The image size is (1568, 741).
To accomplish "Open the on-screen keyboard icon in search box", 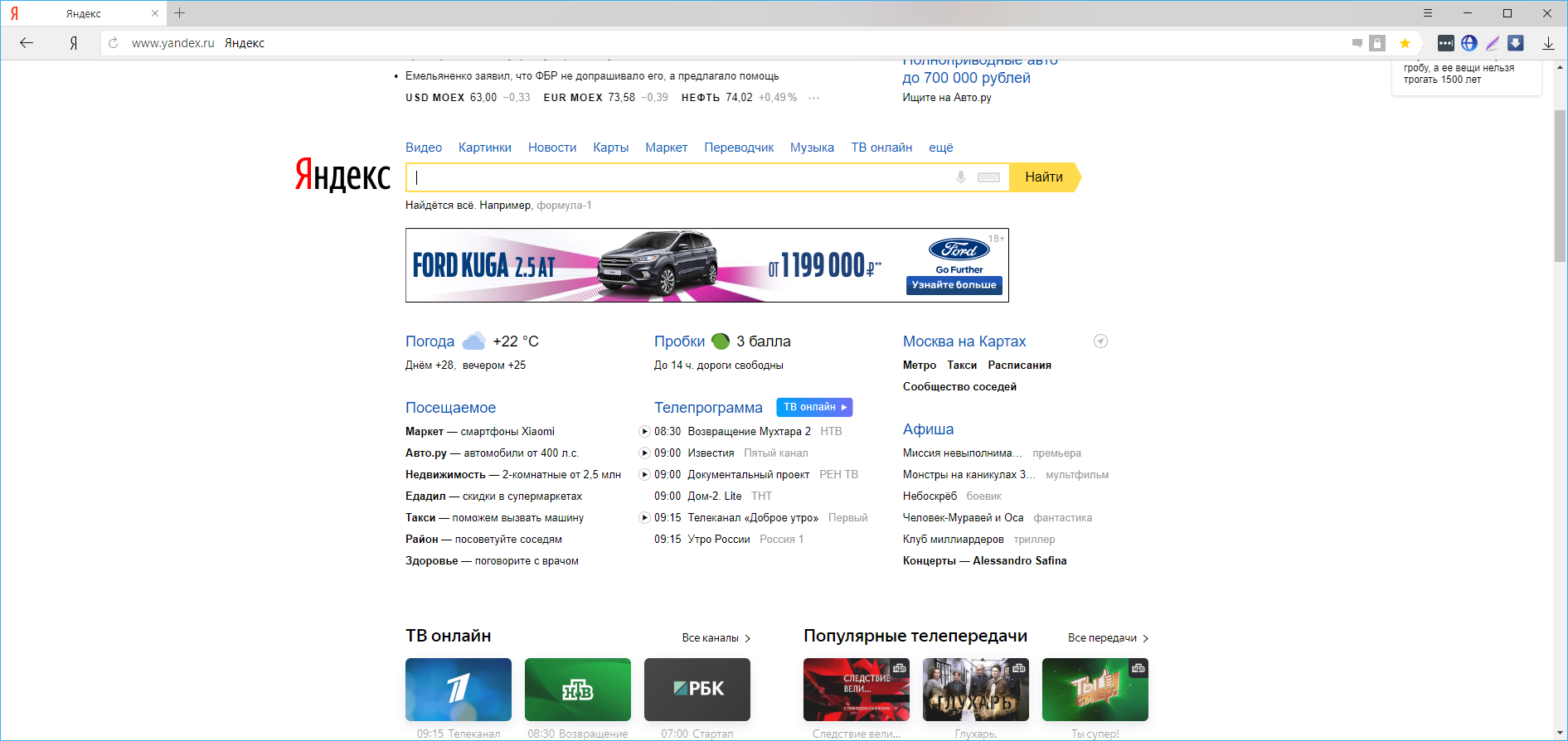I will tap(988, 177).
